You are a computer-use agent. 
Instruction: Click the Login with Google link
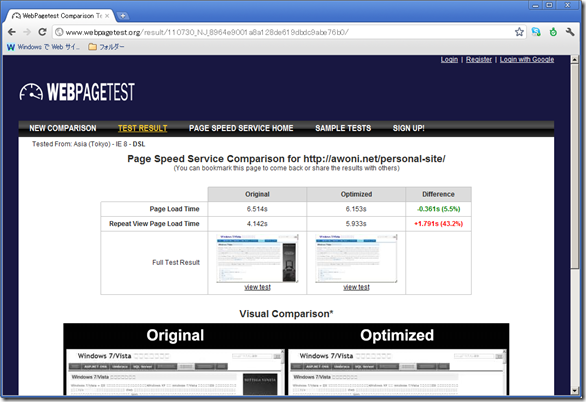(527, 59)
